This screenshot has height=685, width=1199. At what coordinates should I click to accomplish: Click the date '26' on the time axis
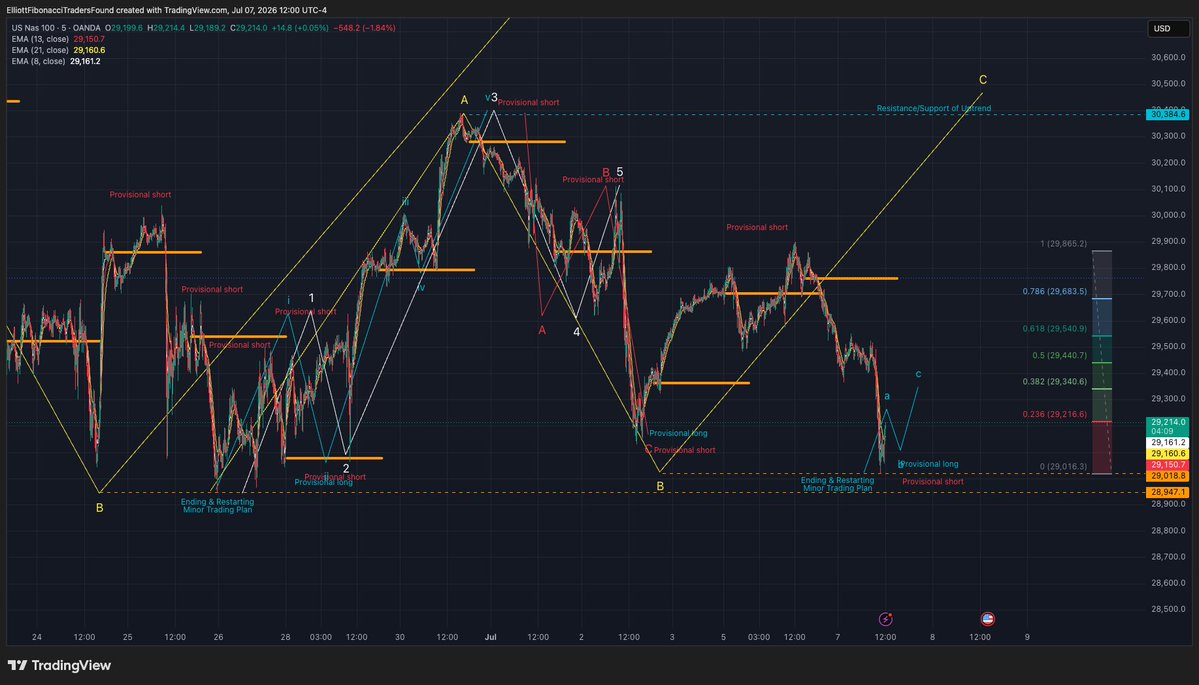click(218, 637)
